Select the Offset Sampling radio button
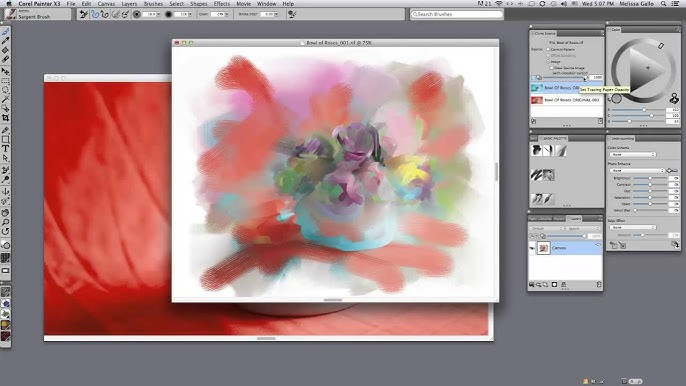Screen dimensions: 686x386 [x=548, y=56]
